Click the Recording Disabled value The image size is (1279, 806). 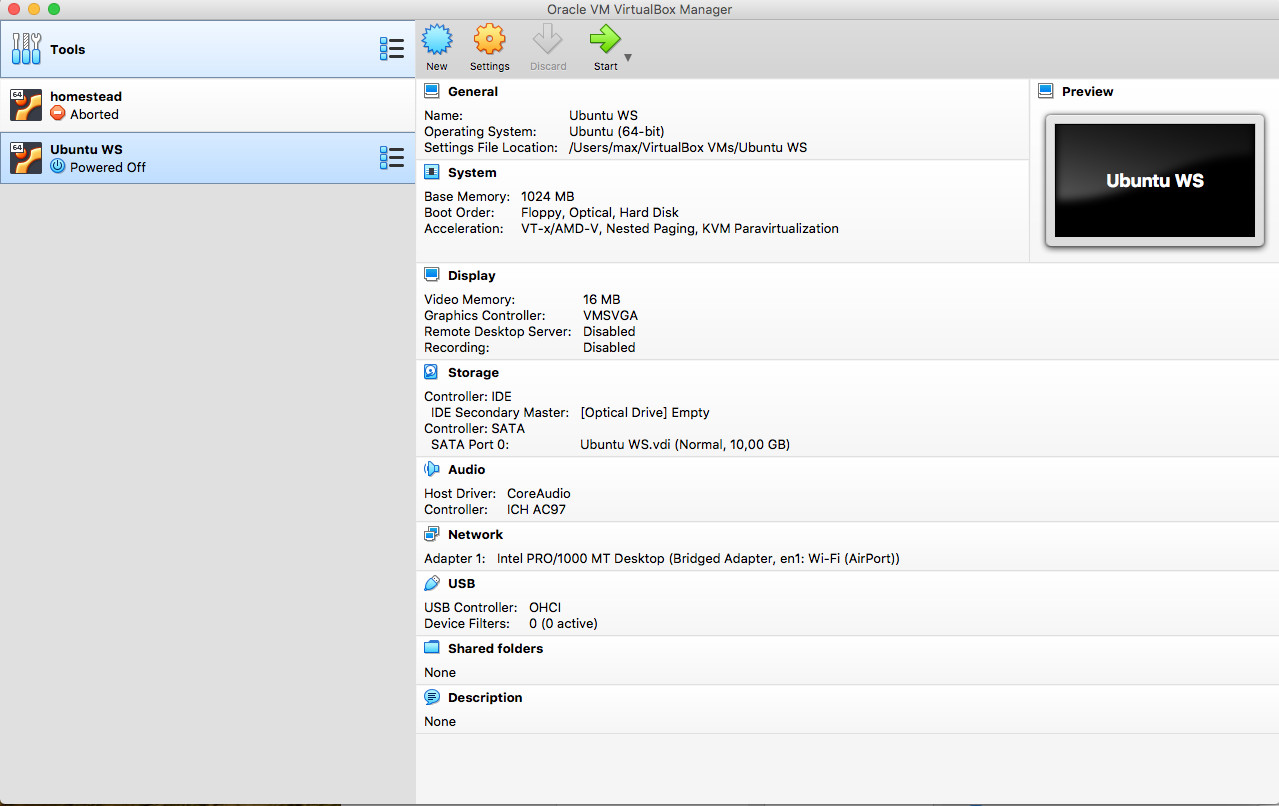point(609,347)
